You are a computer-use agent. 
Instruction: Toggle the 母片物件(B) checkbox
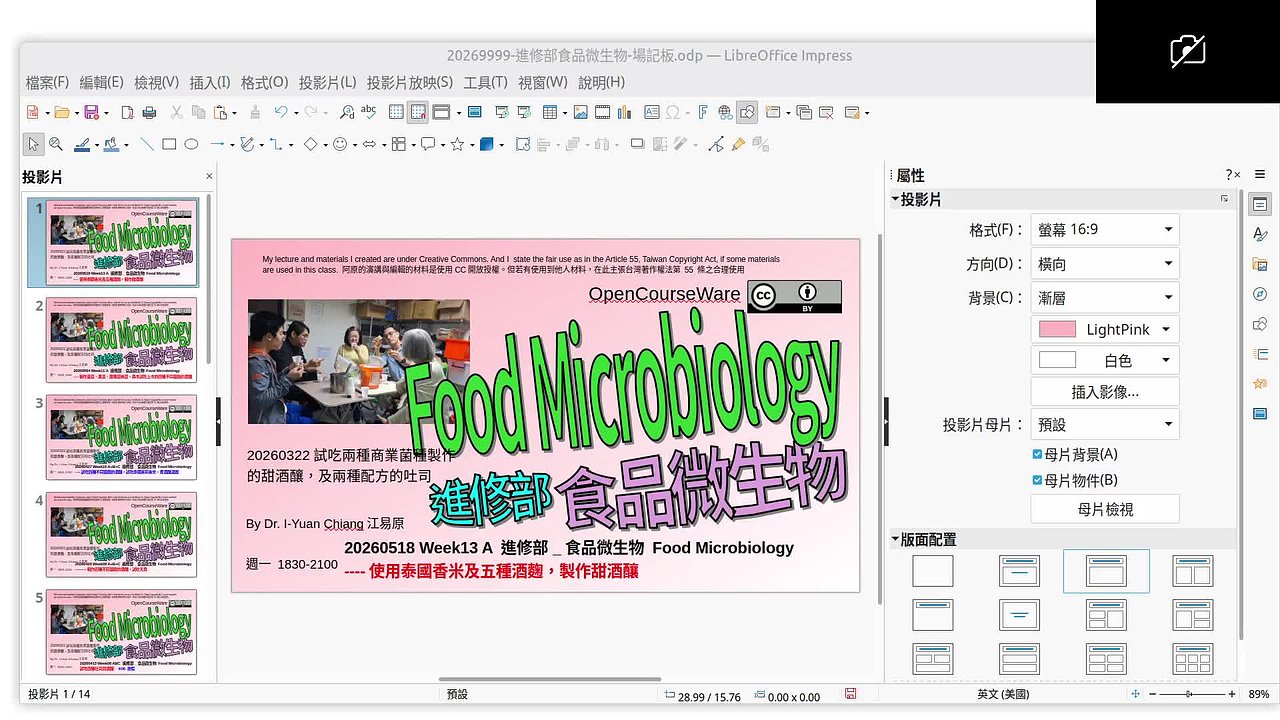[x=1037, y=480]
